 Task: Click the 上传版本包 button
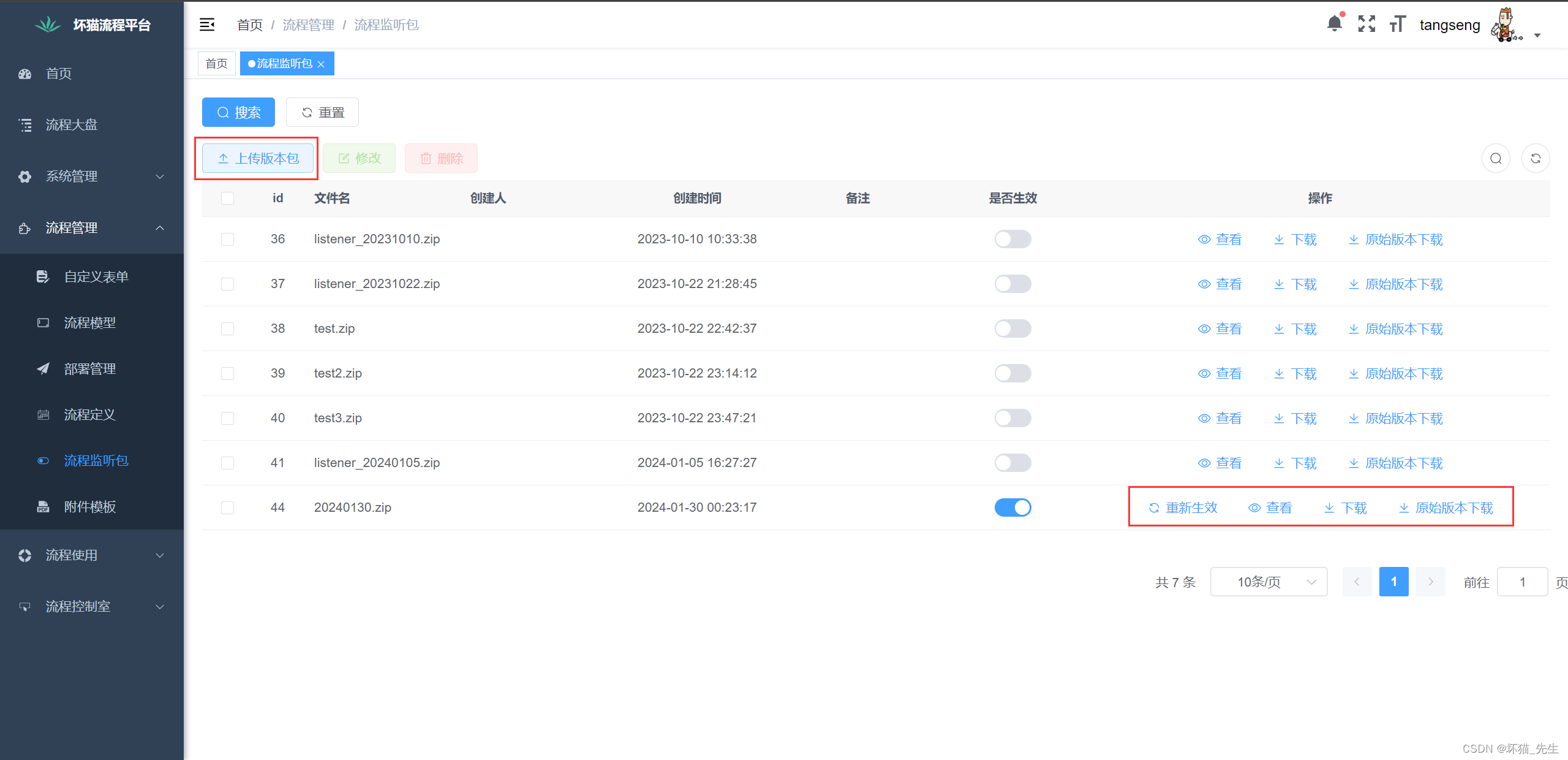[x=258, y=159]
